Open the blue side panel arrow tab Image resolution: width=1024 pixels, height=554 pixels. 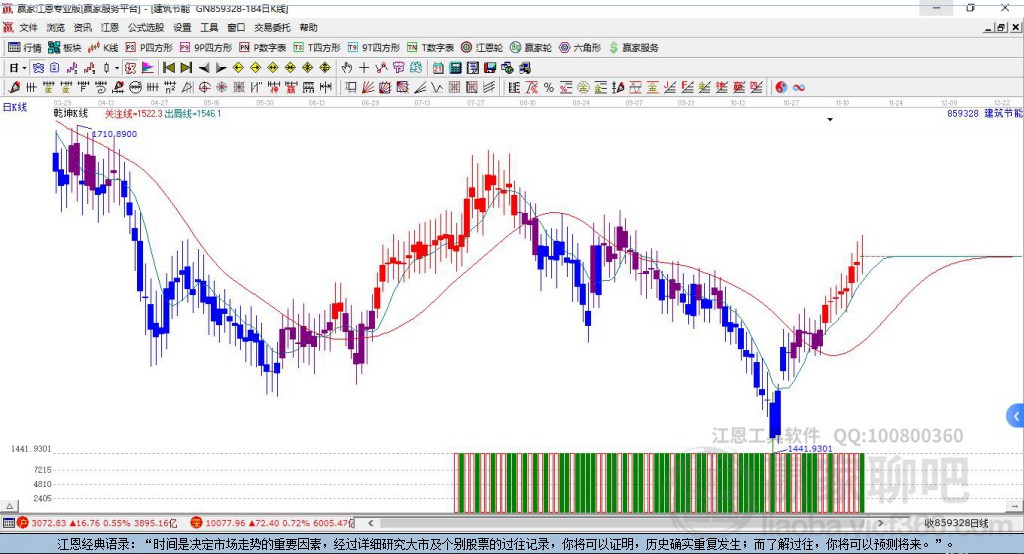(1016, 416)
